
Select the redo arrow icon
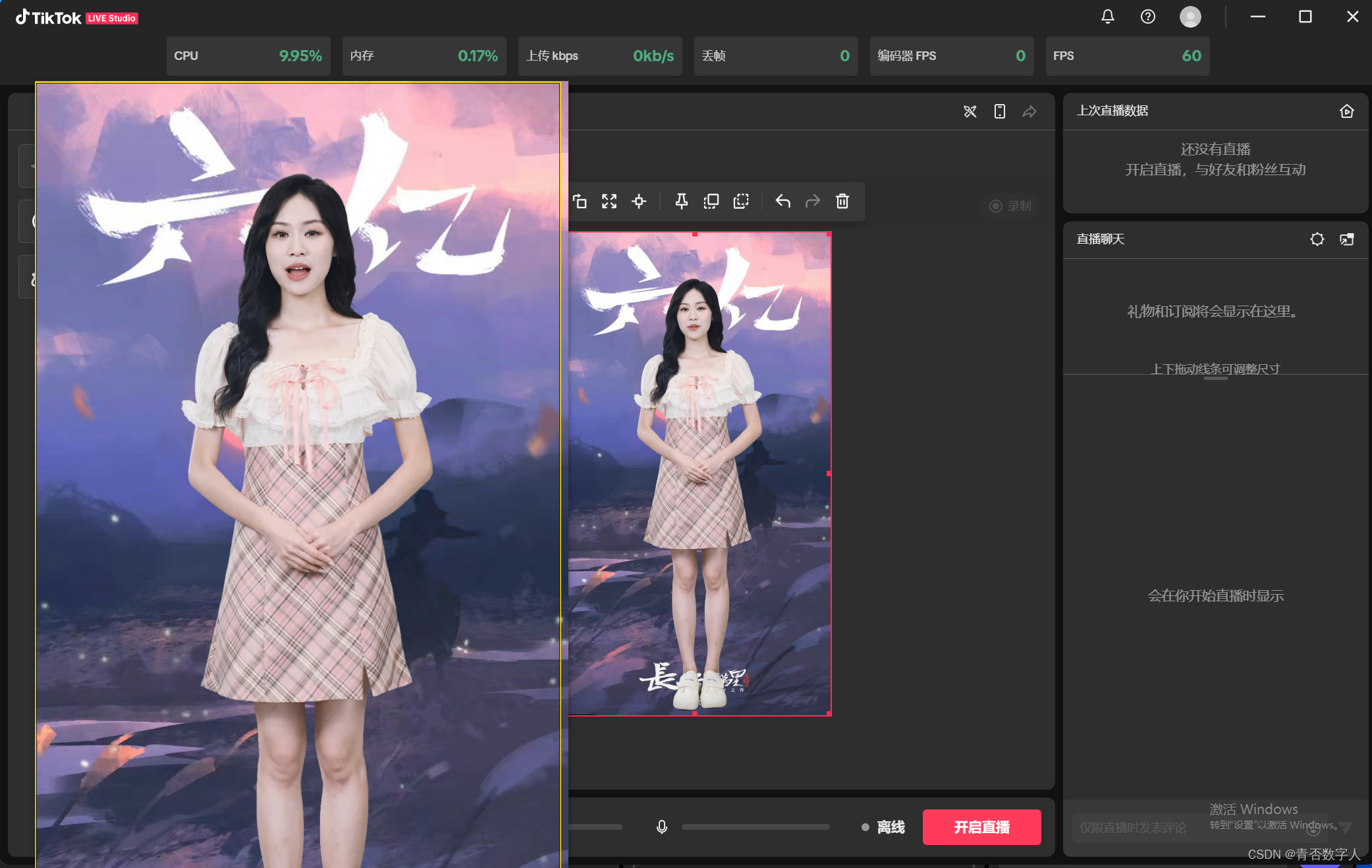[811, 201]
